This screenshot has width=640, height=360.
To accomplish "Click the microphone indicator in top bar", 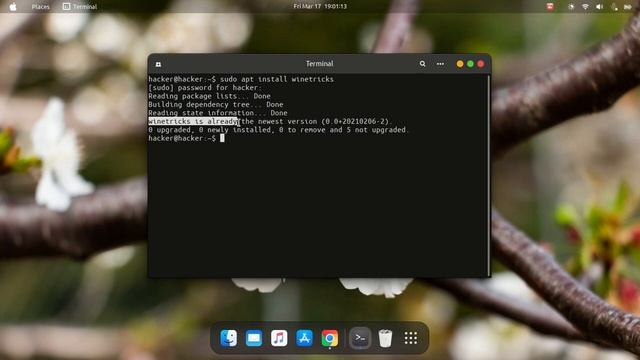I will [x=614, y=7].
